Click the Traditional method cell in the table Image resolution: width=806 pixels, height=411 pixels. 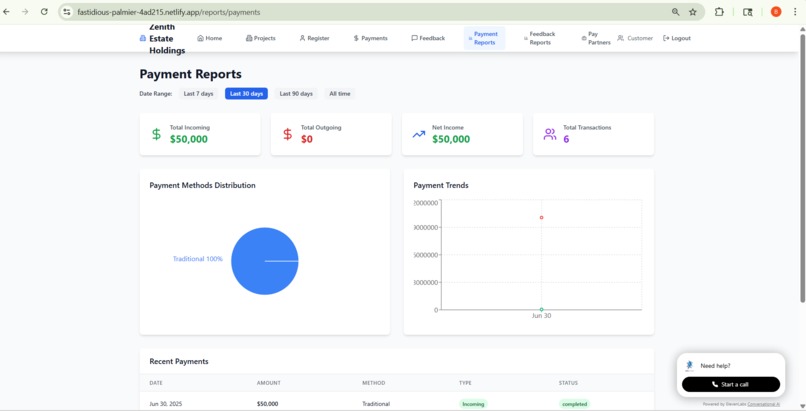point(376,404)
